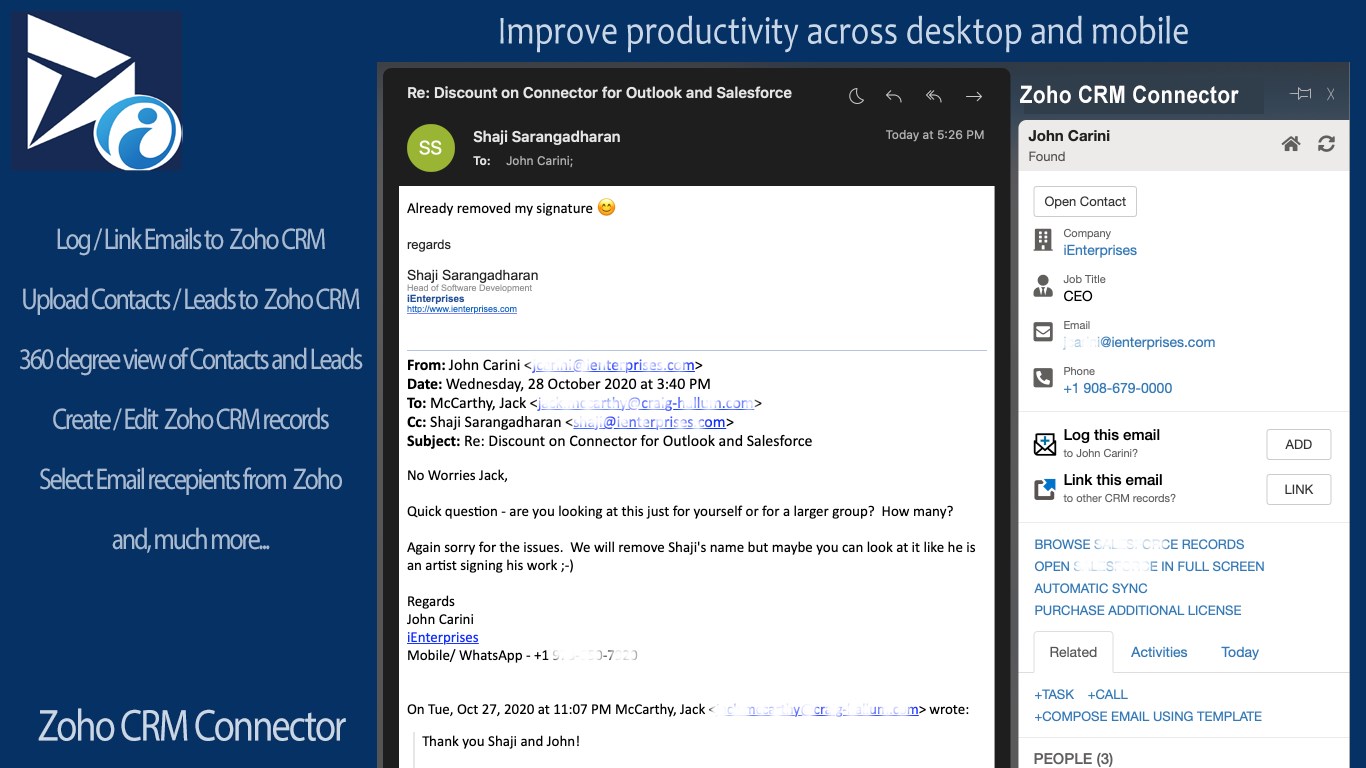The width and height of the screenshot is (1366, 768).
Task: Click the 'No Worries Jack,' line
Action: [457, 475]
